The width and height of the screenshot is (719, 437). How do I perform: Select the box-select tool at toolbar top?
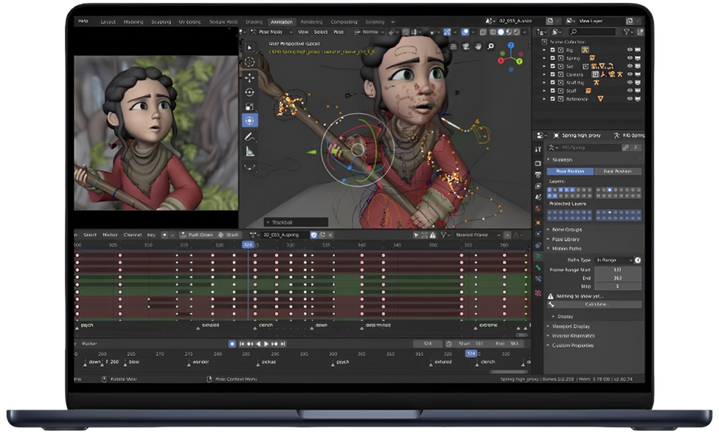point(249,47)
